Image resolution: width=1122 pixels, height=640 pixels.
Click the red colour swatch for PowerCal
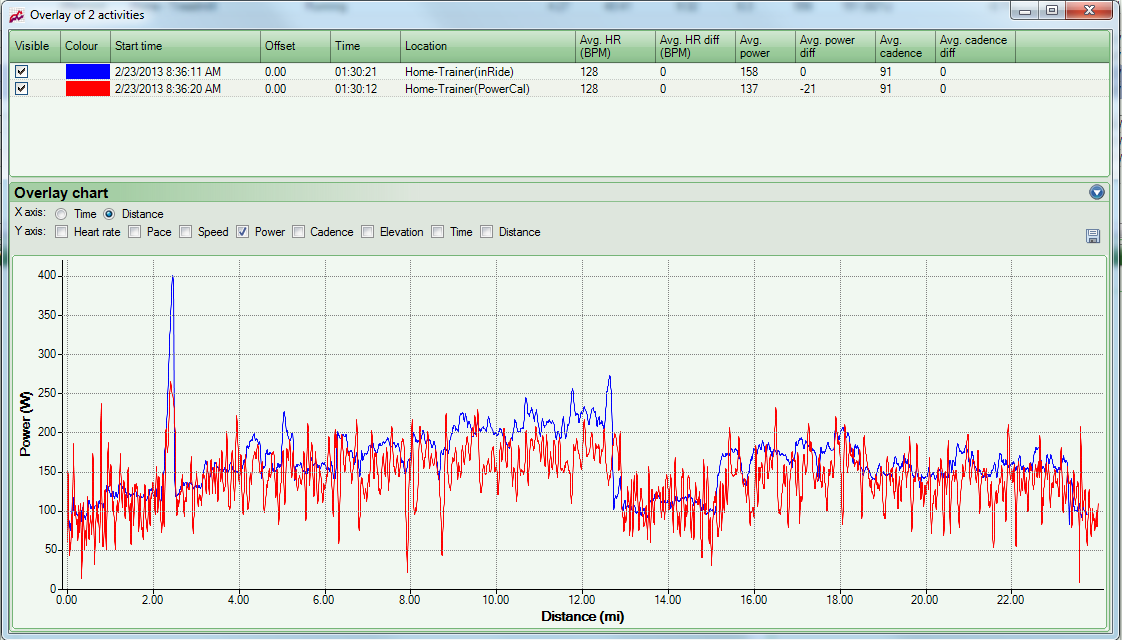[x=86, y=89]
